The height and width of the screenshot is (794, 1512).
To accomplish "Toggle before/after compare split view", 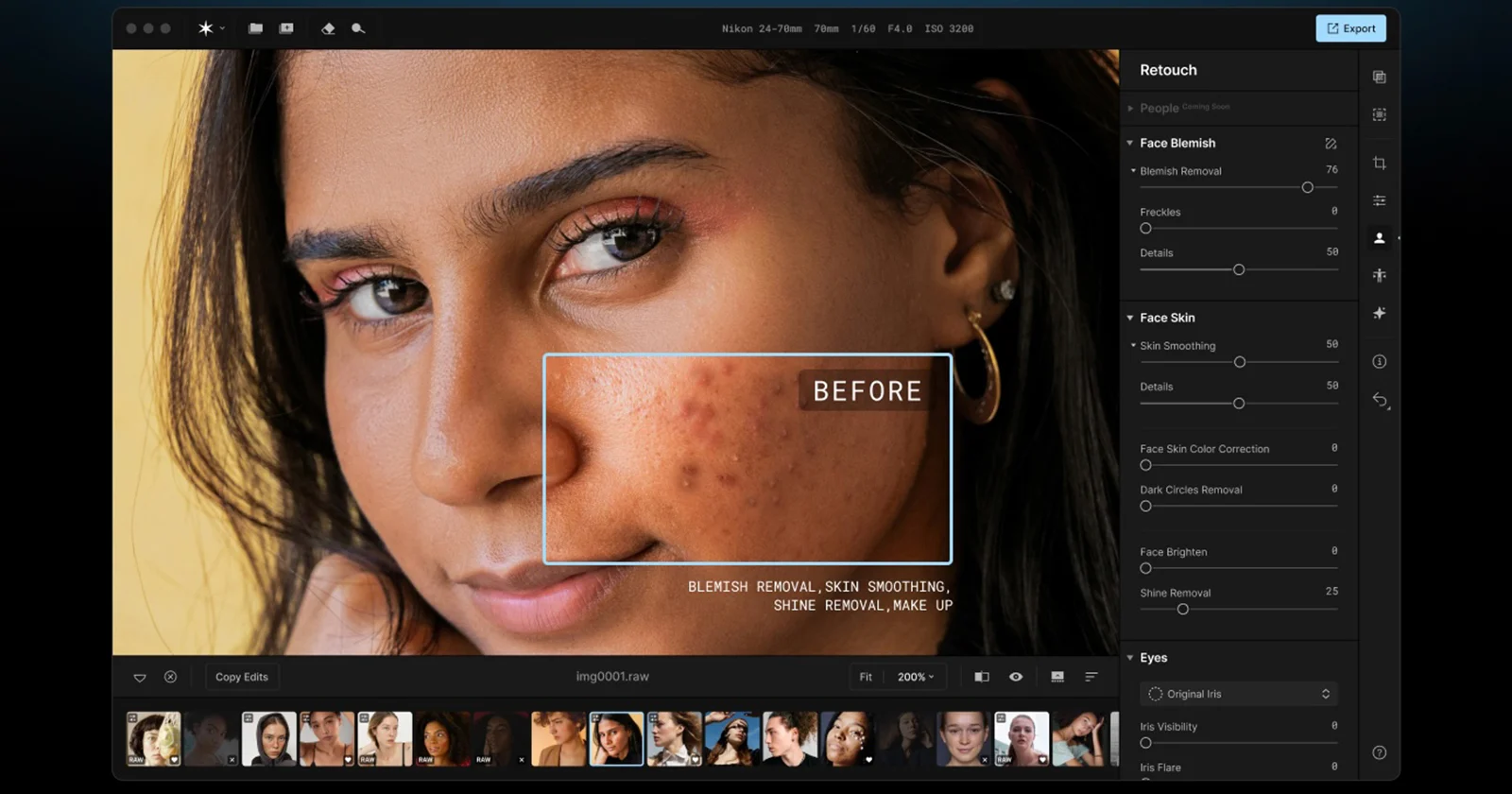I will click(982, 677).
